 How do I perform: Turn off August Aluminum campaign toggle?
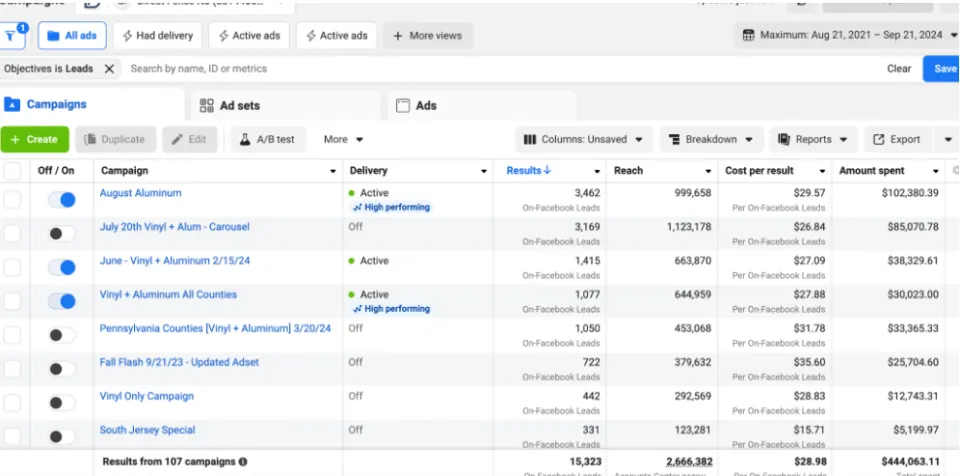click(x=62, y=200)
